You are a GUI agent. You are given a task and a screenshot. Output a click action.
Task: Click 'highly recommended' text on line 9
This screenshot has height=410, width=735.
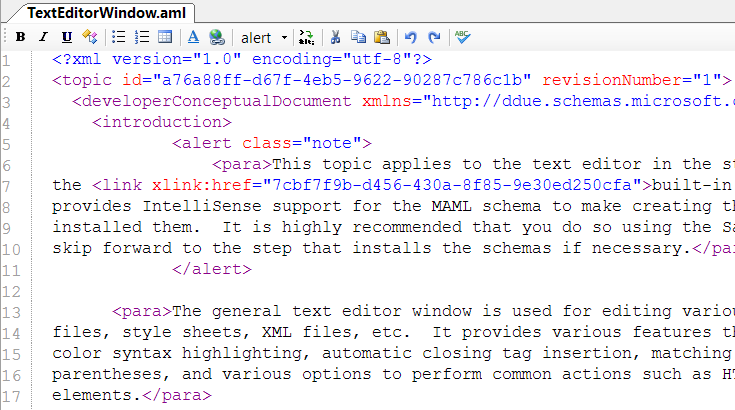tap(372, 227)
